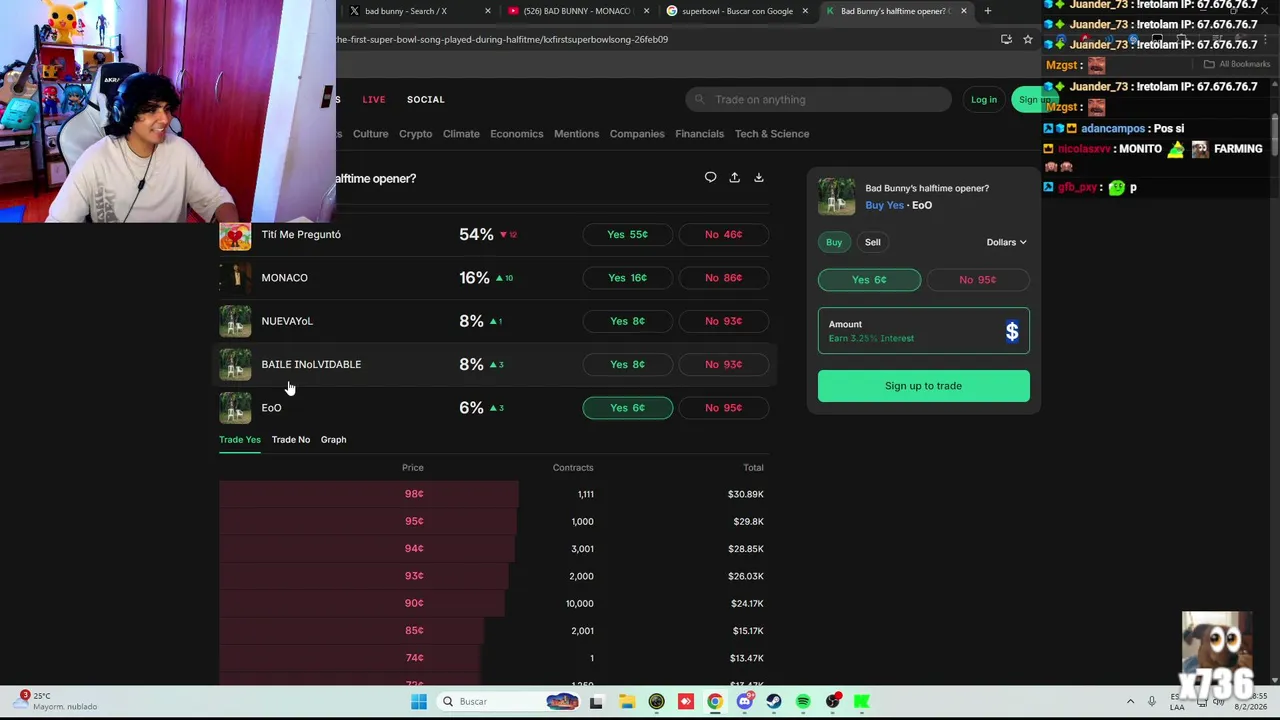Click the Tití Me Preguntó thumbnail

[235, 234]
